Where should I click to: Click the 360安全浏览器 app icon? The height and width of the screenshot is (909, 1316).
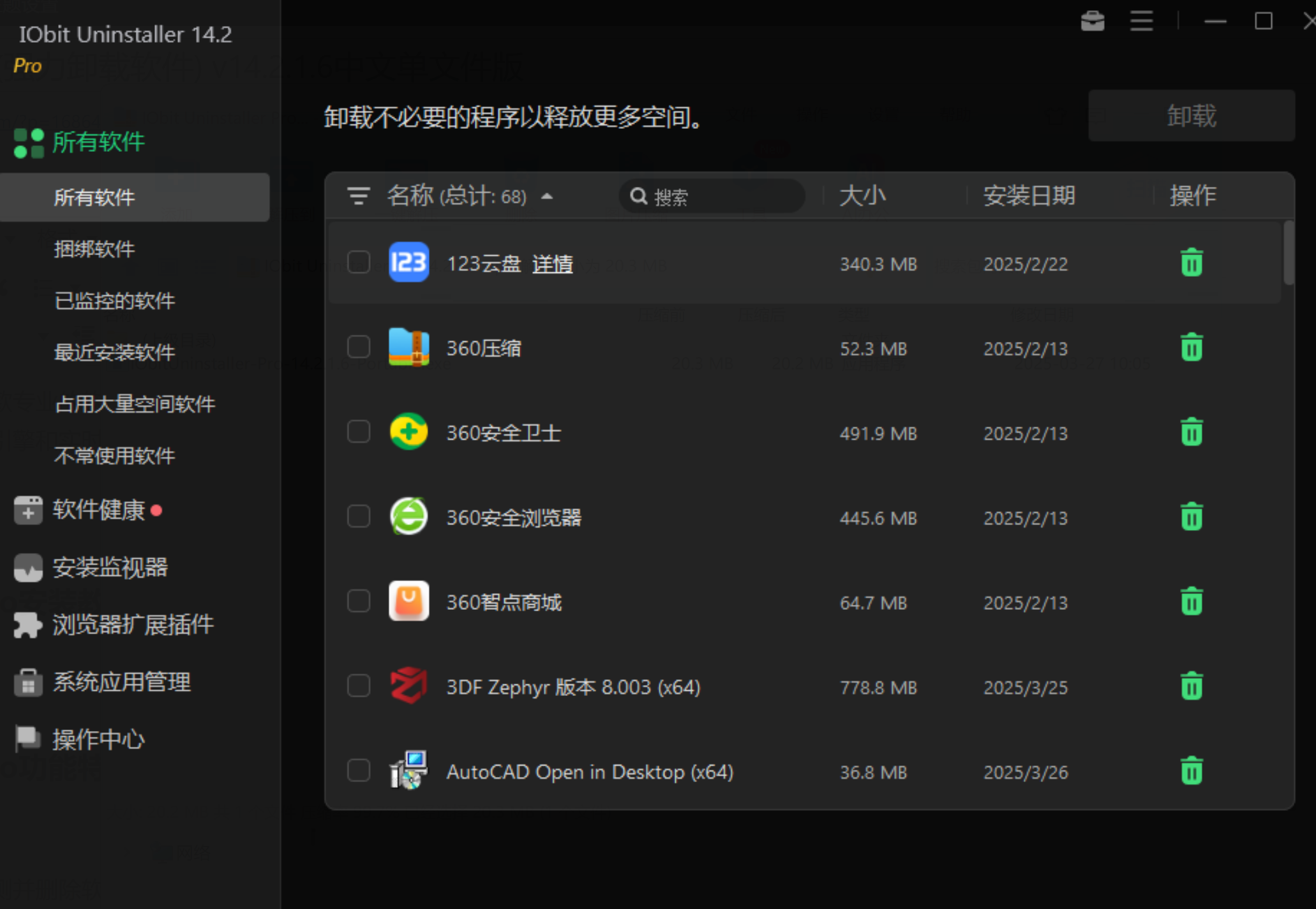(x=409, y=516)
